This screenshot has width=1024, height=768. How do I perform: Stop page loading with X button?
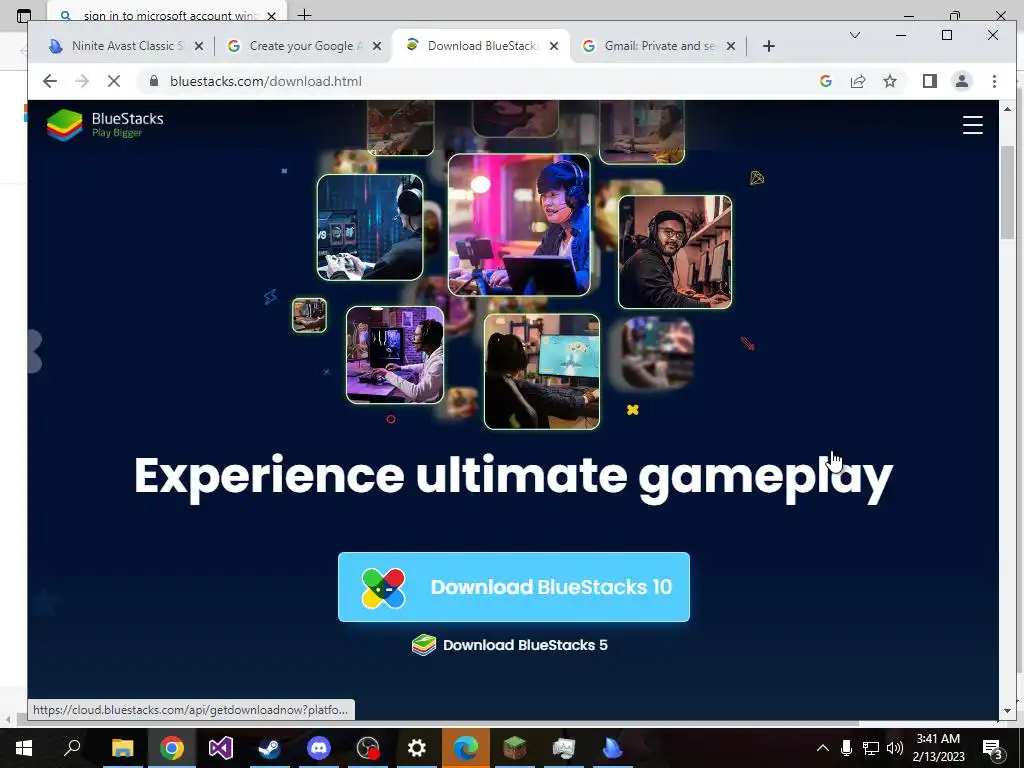click(114, 81)
